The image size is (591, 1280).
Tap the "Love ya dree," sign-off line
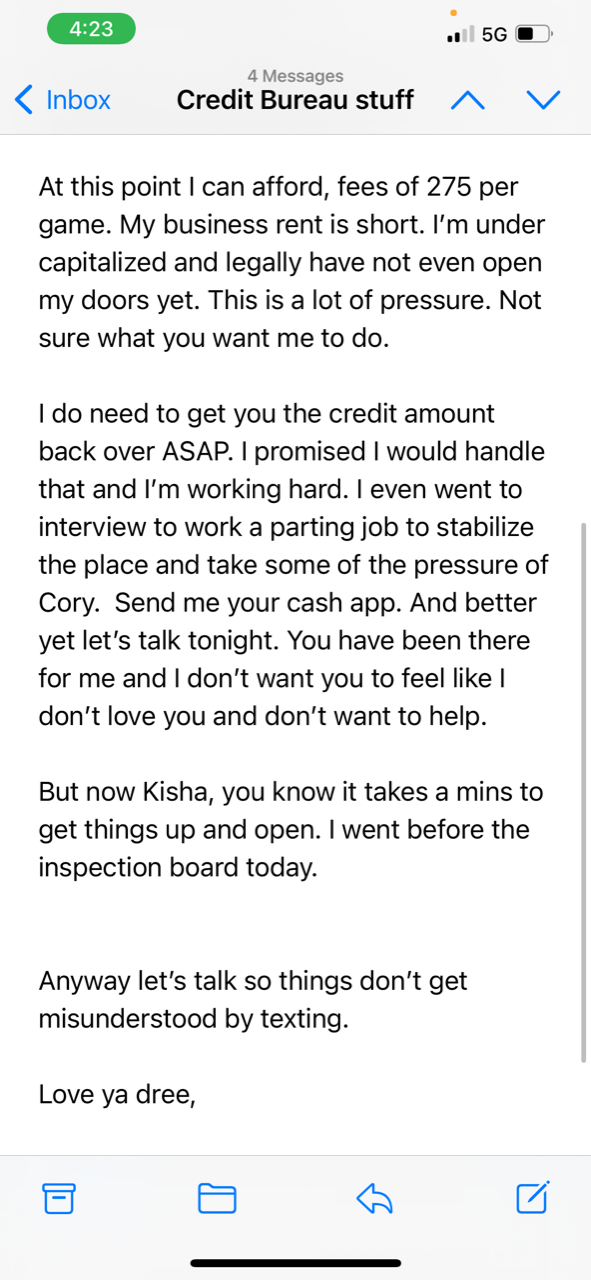(x=117, y=1095)
